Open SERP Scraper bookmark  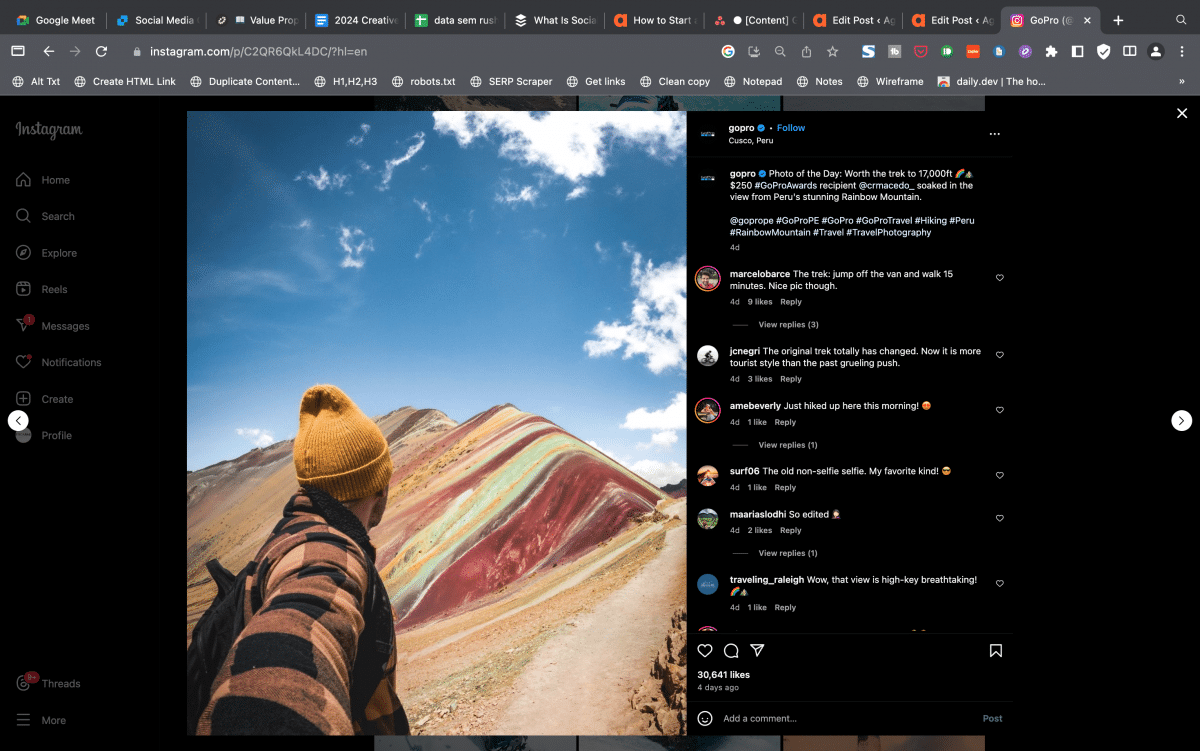(x=510, y=81)
